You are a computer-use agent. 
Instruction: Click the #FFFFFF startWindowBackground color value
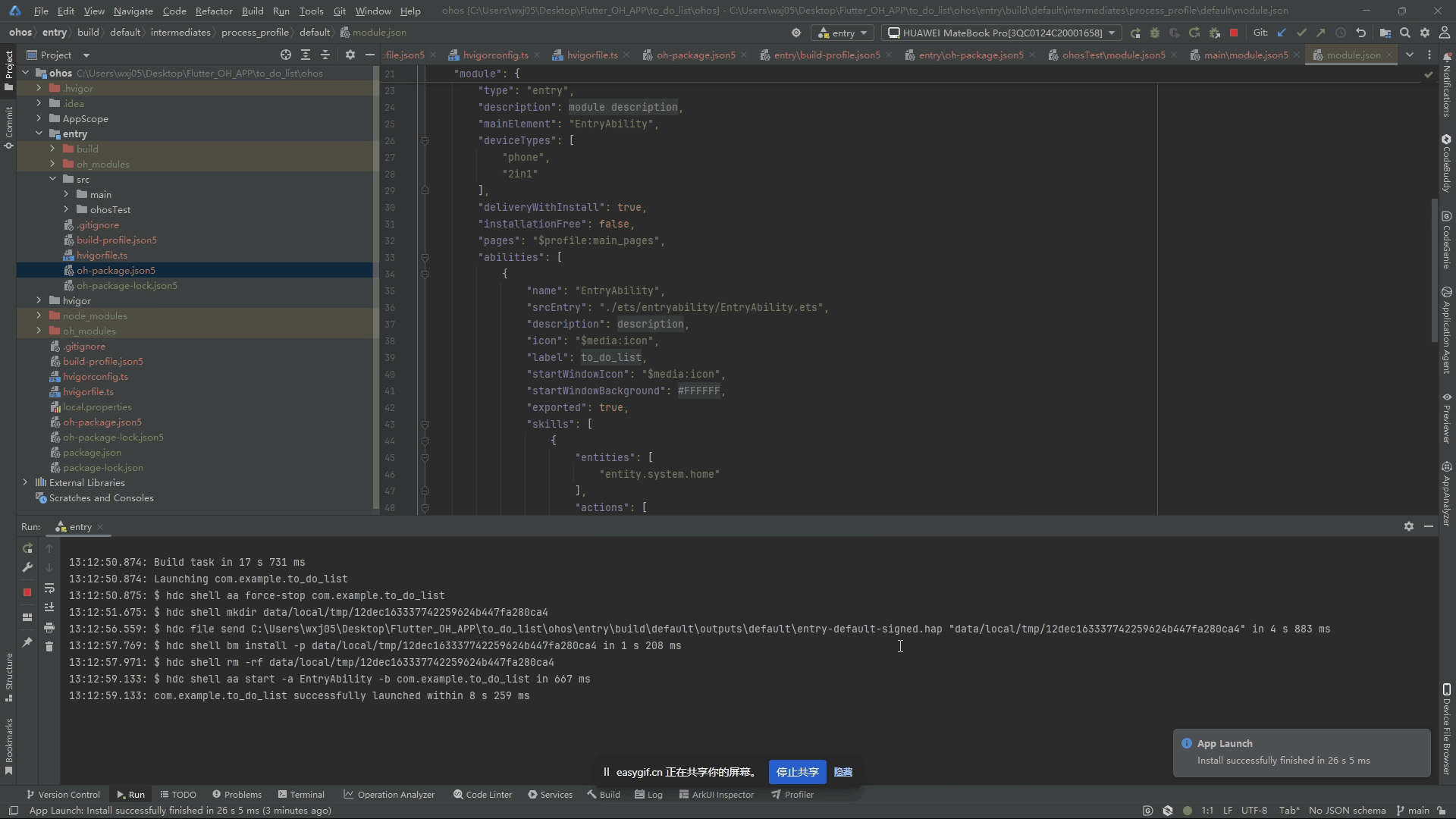pyautogui.click(x=698, y=391)
